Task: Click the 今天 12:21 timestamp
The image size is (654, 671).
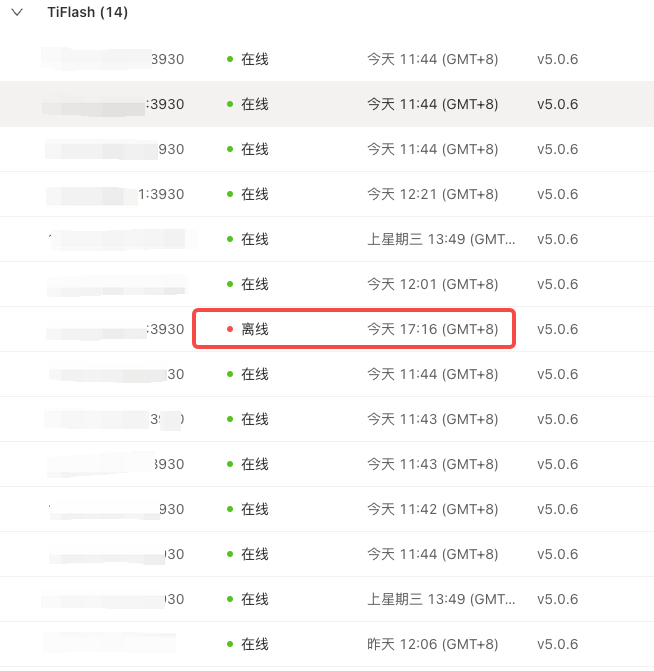Action: (x=432, y=194)
